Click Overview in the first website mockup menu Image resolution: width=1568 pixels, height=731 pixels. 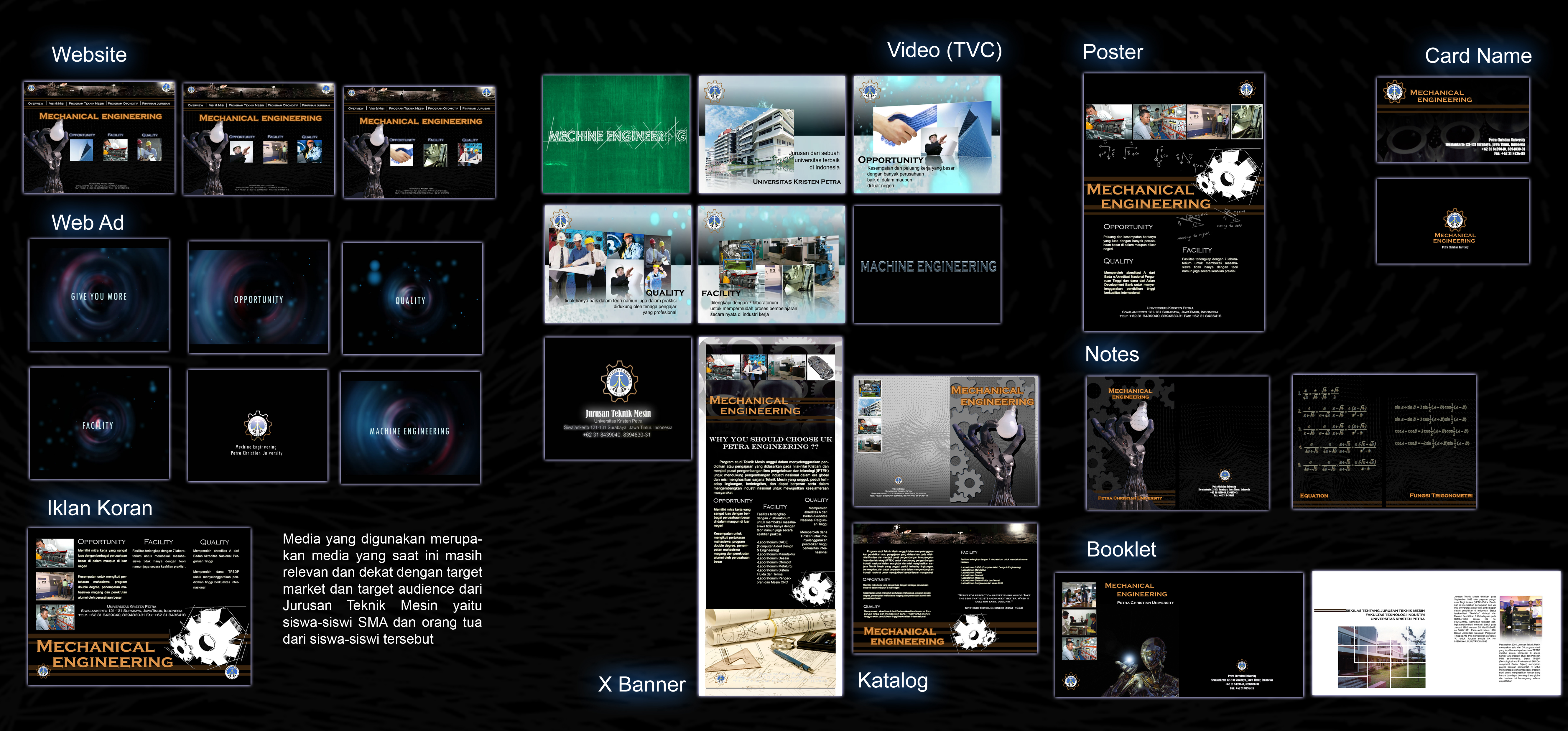(x=35, y=103)
